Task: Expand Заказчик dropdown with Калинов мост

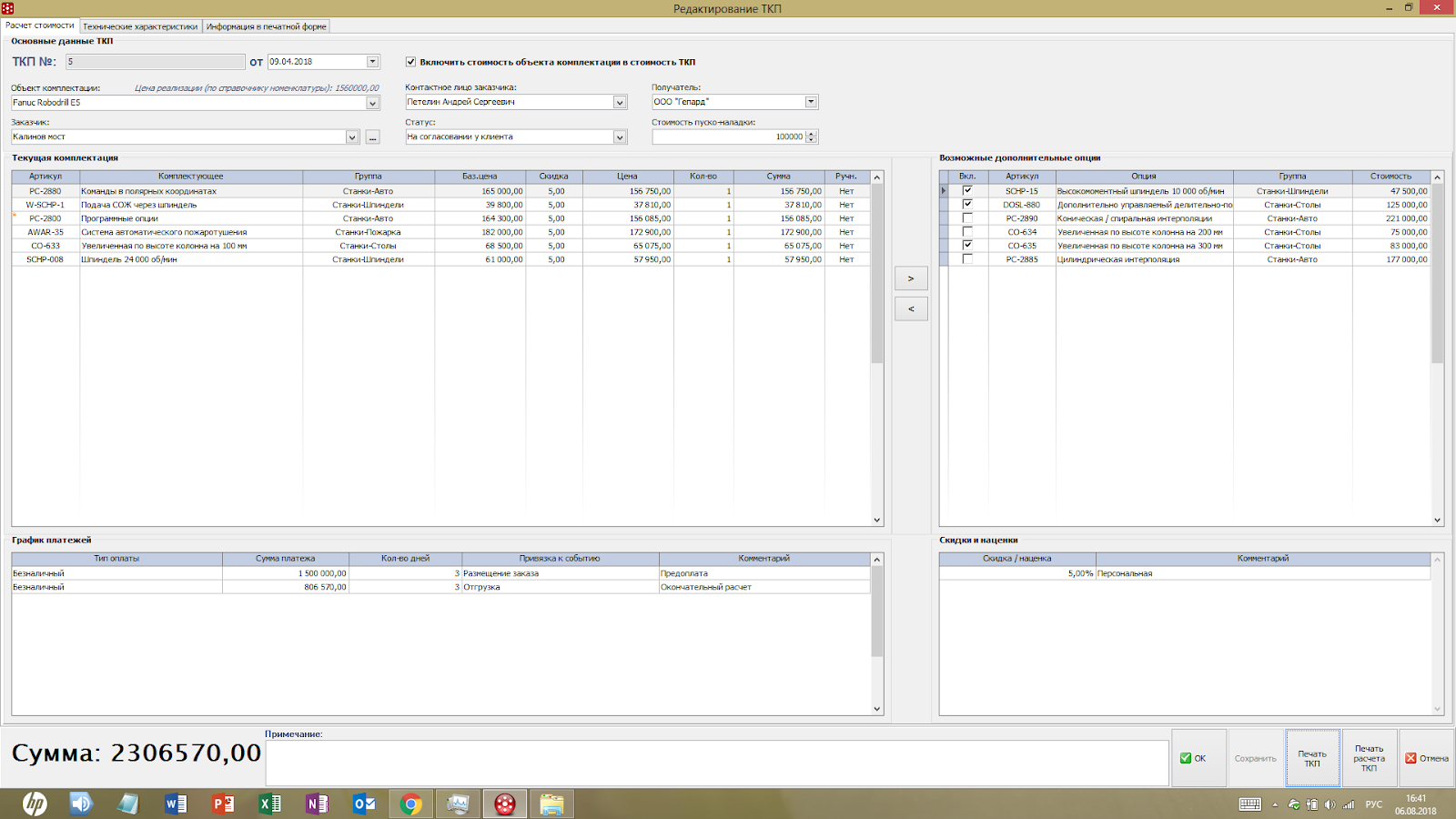Action: pyautogui.click(x=352, y=136)
